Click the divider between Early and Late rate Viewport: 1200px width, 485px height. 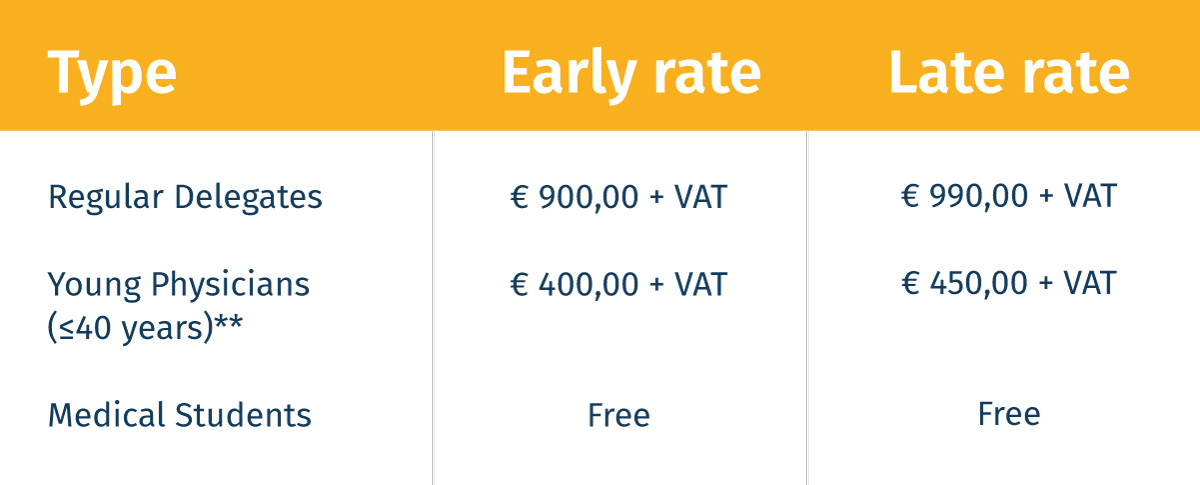[x=807, y=300]
